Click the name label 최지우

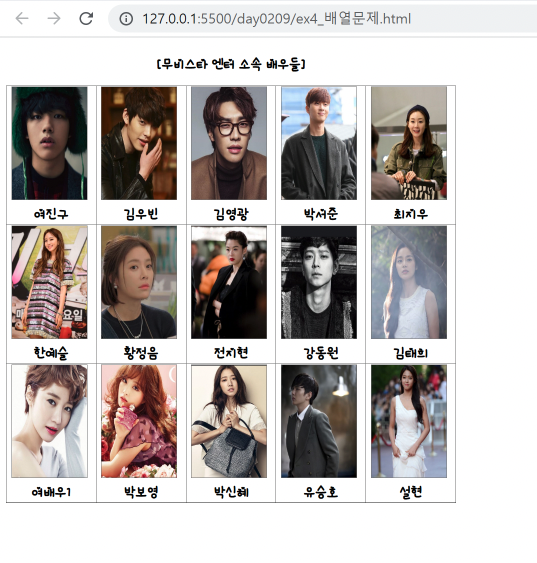tap(411, 214)
